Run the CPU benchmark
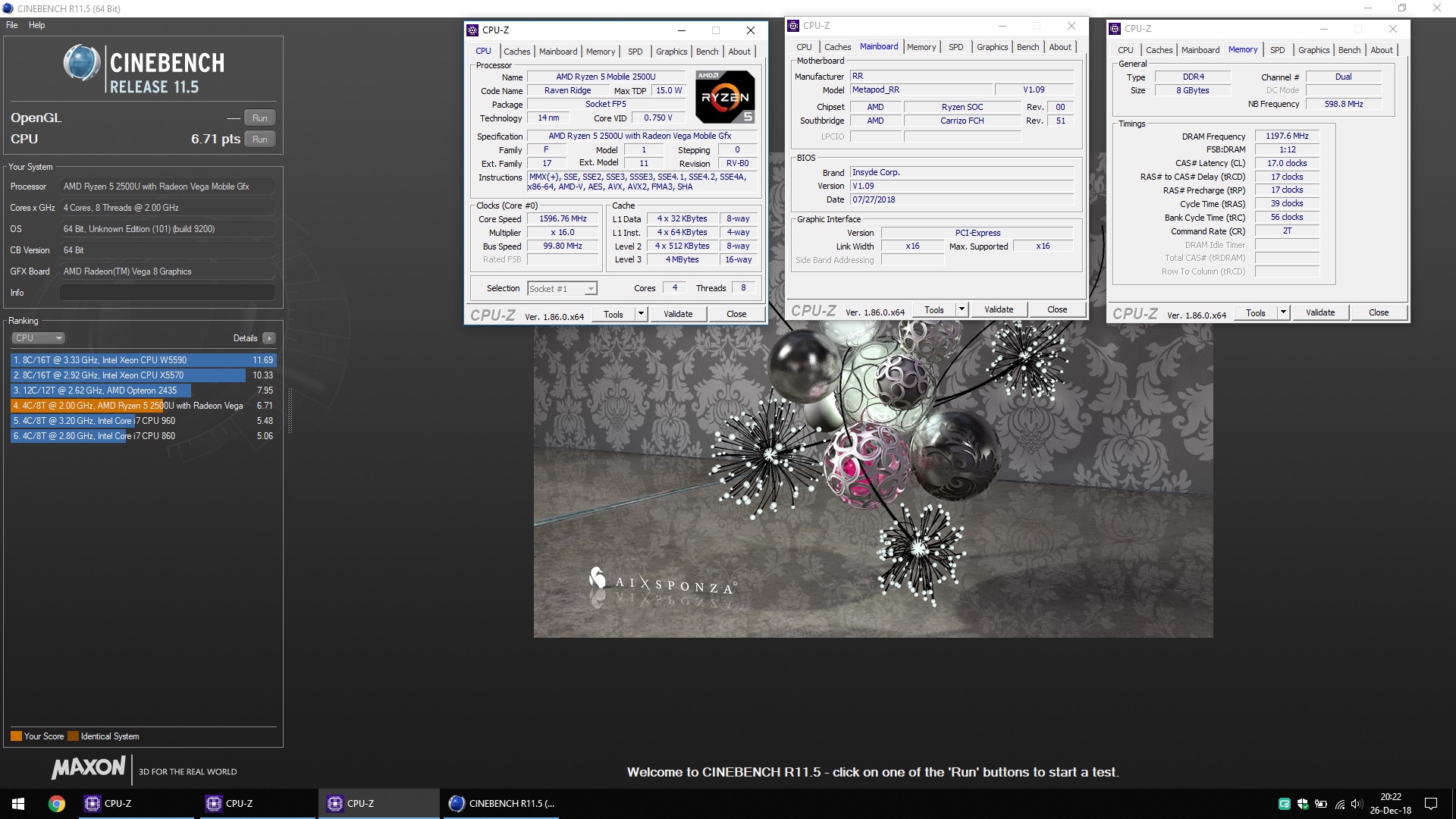This screenshot has width=1456, height=819. (x=259, y=140)
